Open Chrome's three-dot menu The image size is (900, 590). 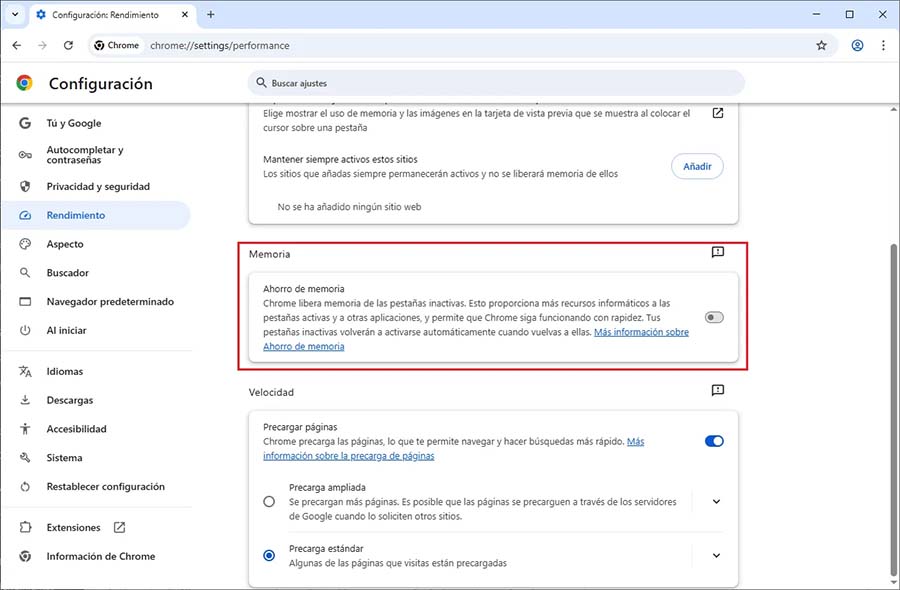coord(883,45)
